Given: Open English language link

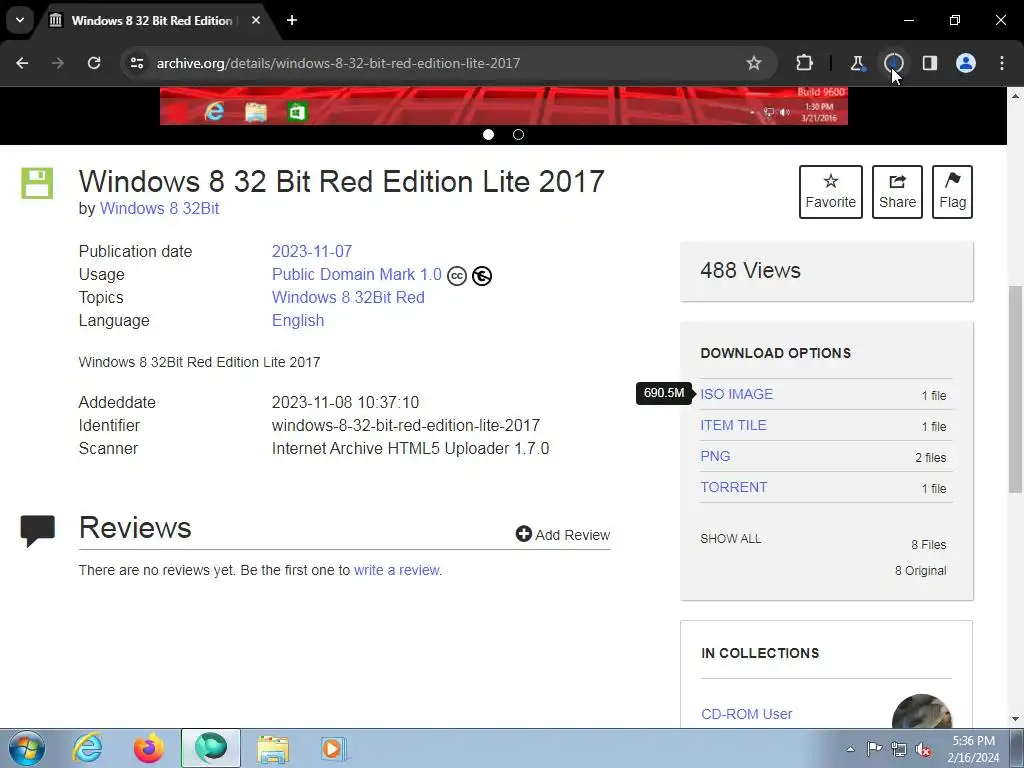Looking at the screenshot, I should point(298,321).
